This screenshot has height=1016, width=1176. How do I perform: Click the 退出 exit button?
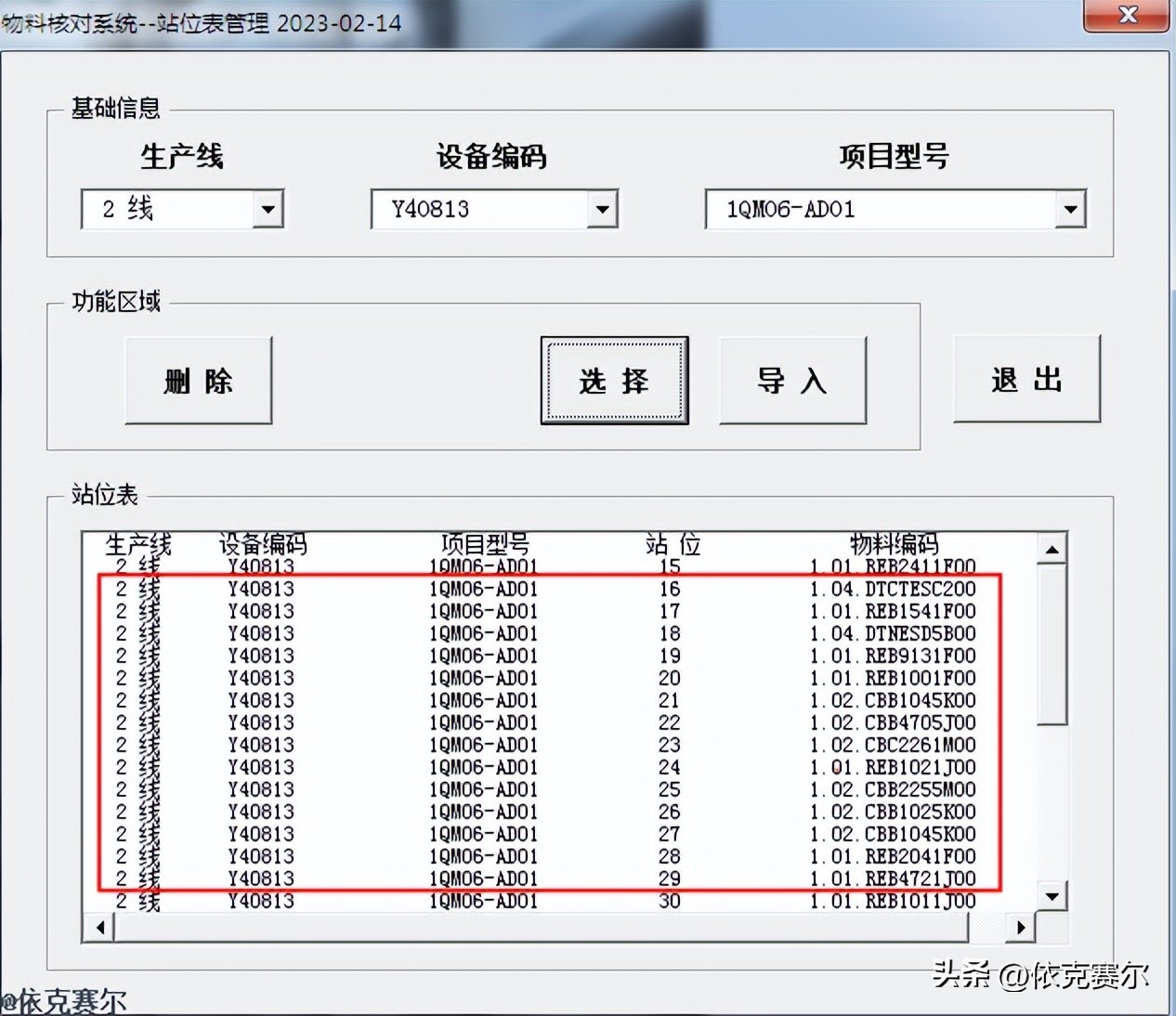(x=1026, y=380)
